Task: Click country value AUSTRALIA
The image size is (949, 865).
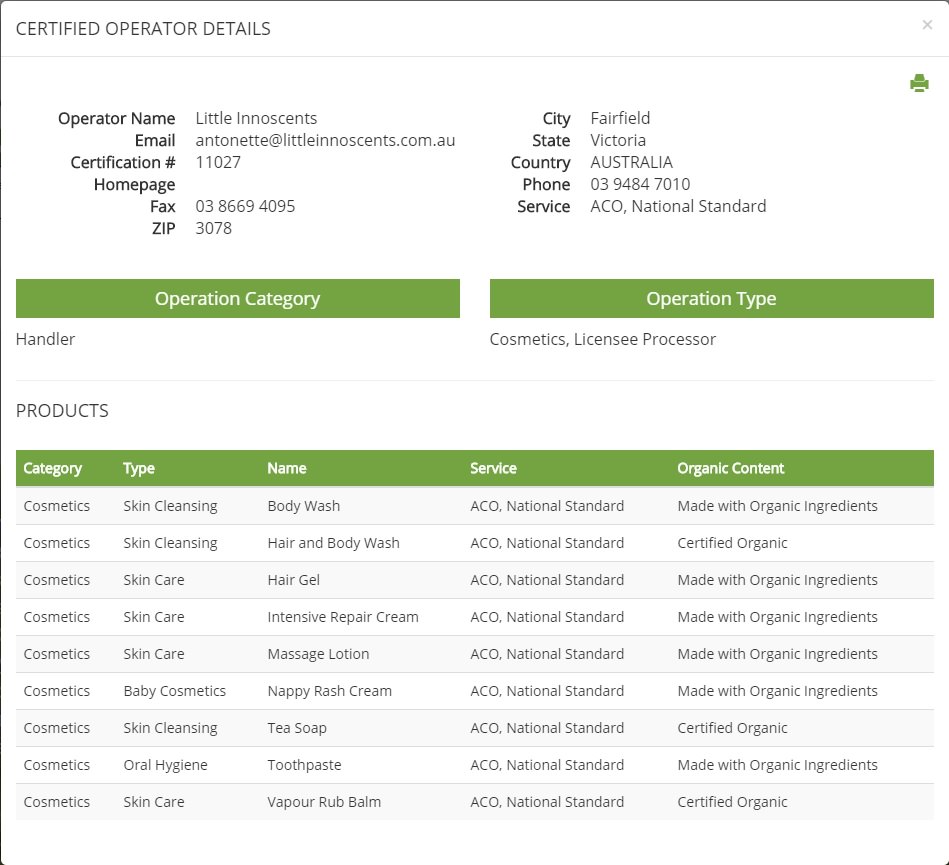Action: (x=631, y=162)
